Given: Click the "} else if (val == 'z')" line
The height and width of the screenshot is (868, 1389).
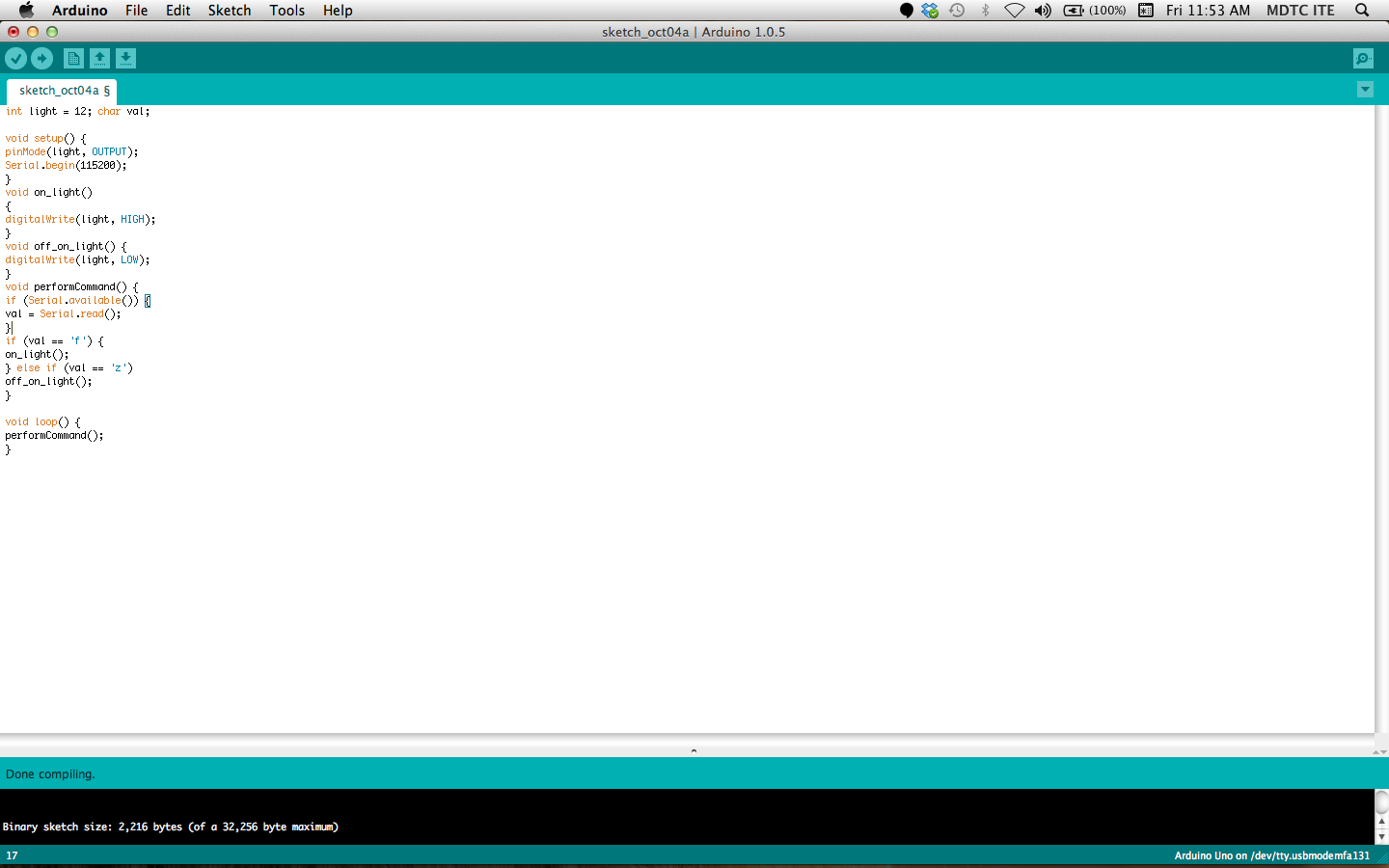Looking at the screenshot, I should [x=68, y=368].
